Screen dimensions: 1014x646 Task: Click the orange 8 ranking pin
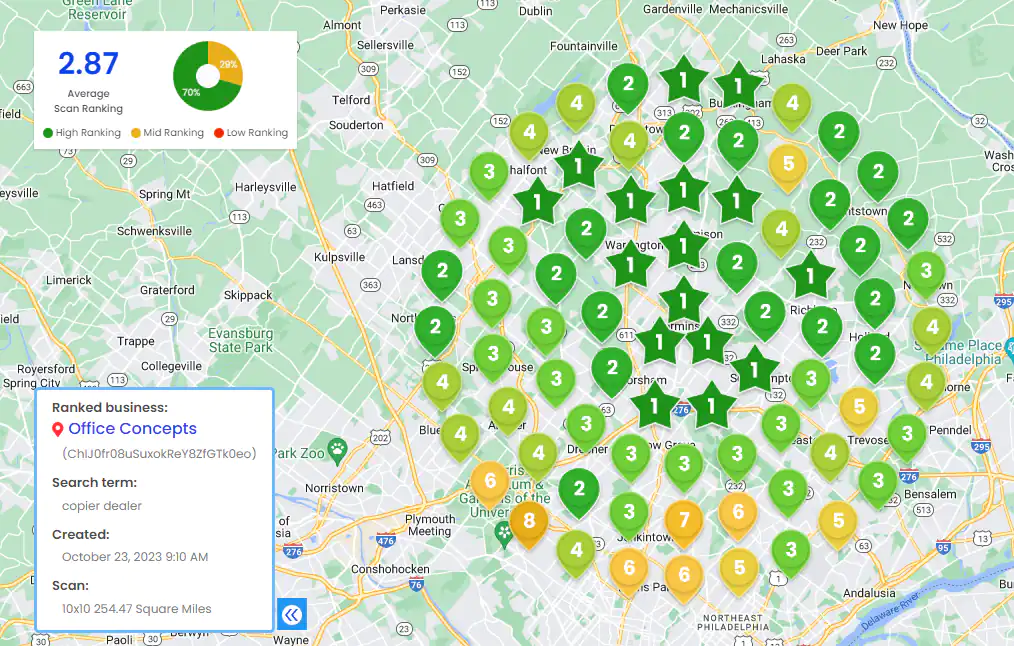point(528,520)
